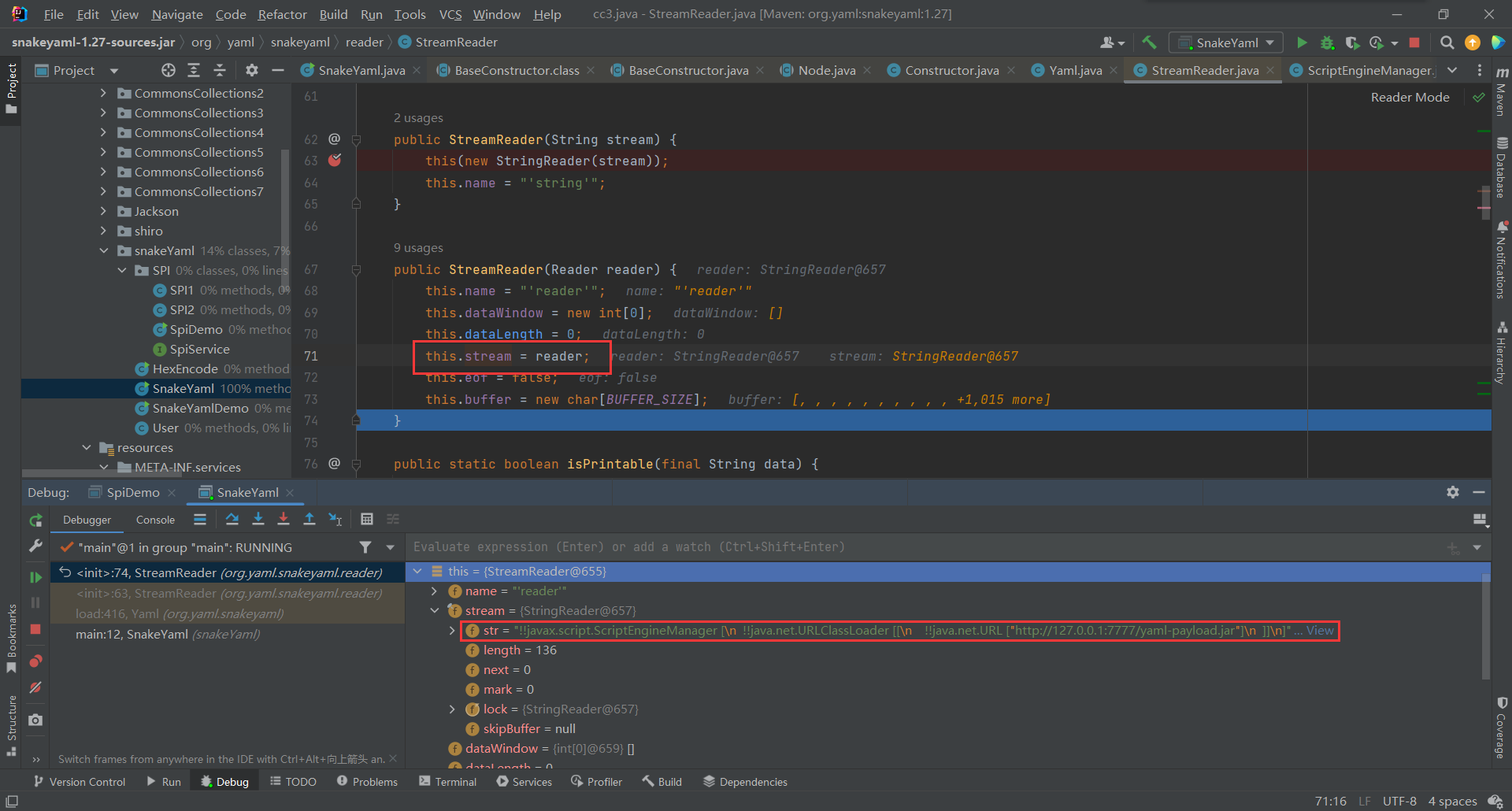Click Collapse All icon in Project panel
Screen dimensions: 1512x811
pos(220,70)
